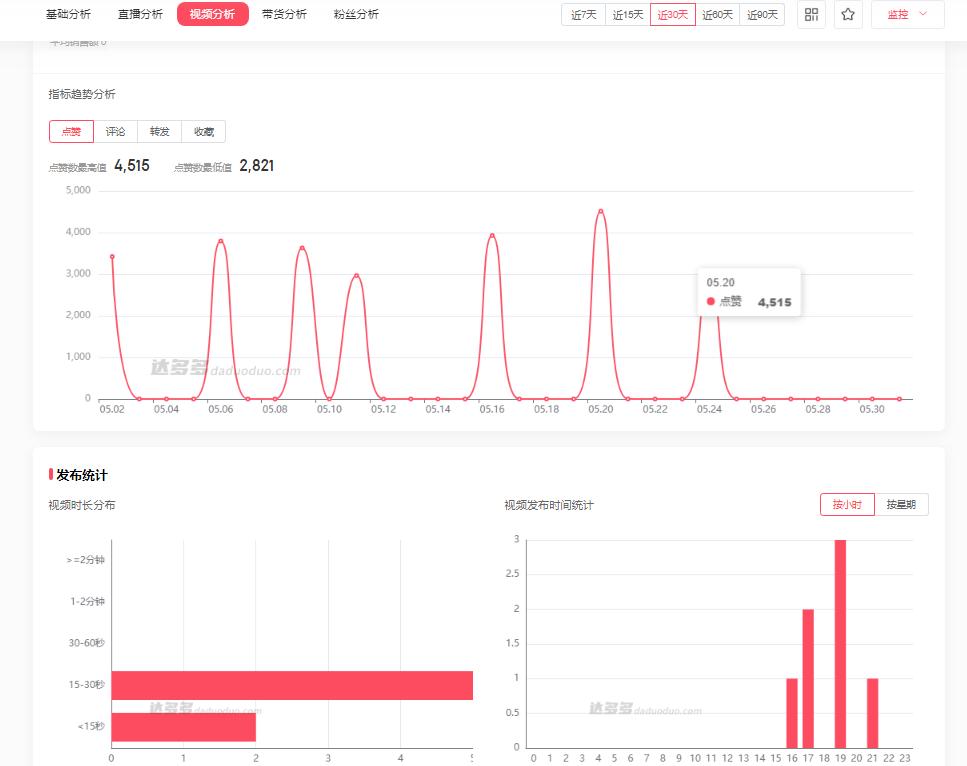Open the 直播分析 tab
The width and height of the screenshot is (967, 766).
tap(140, 15)
